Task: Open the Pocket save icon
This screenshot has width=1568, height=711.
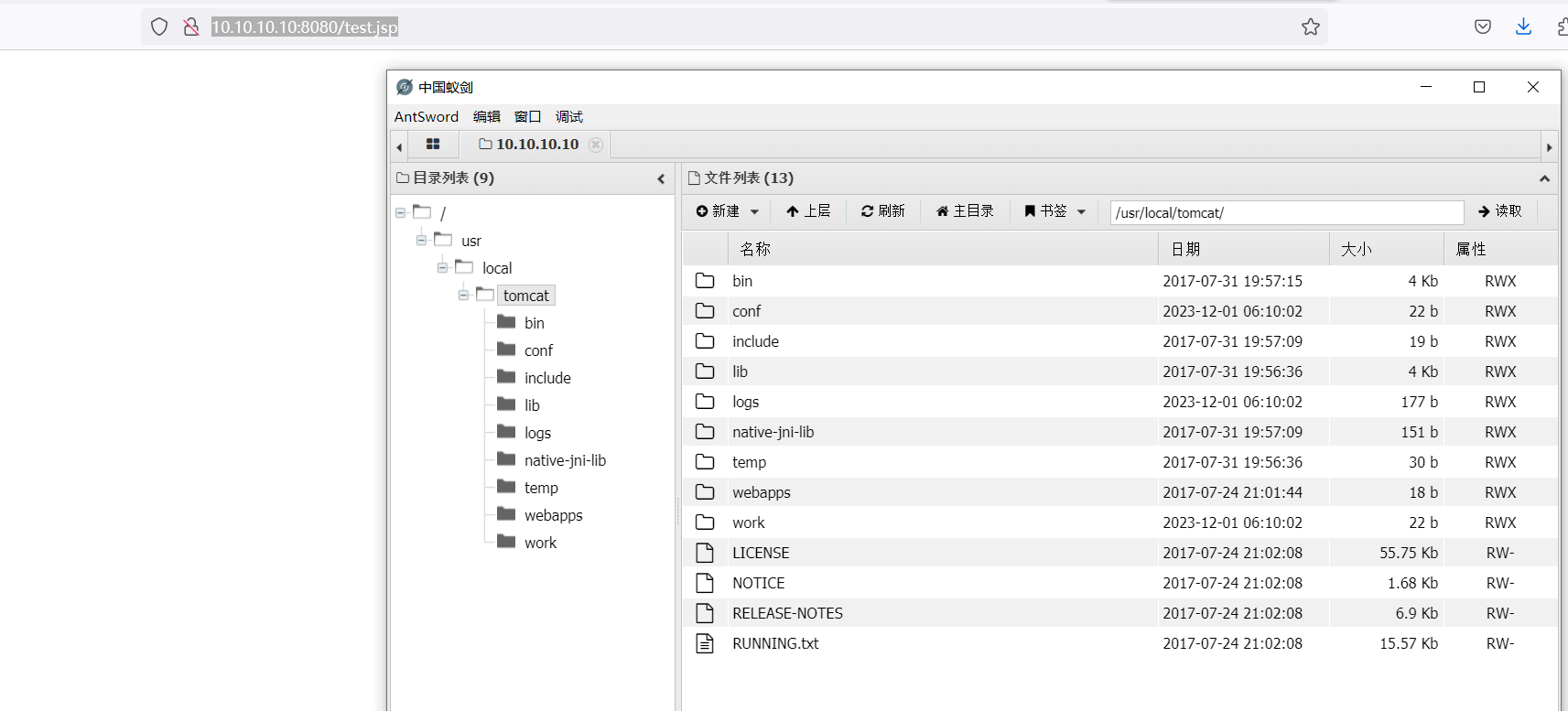Action: 1483,27
